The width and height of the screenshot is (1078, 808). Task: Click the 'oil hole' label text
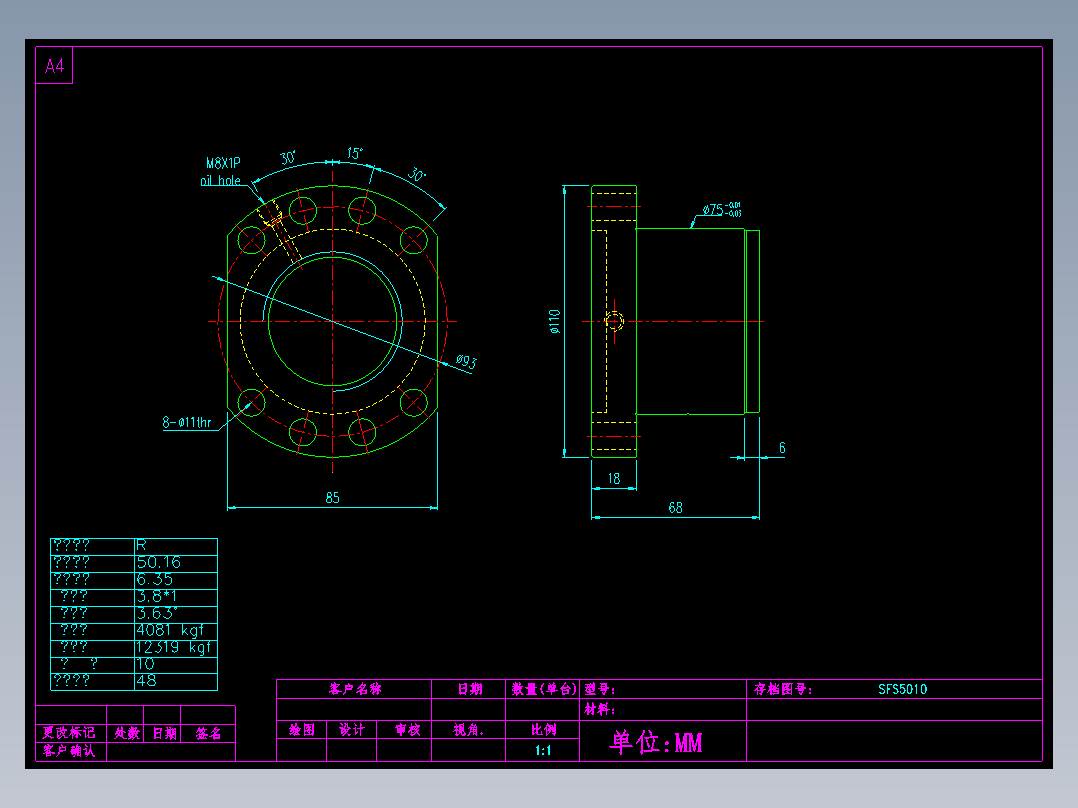(x=221, y=180)
